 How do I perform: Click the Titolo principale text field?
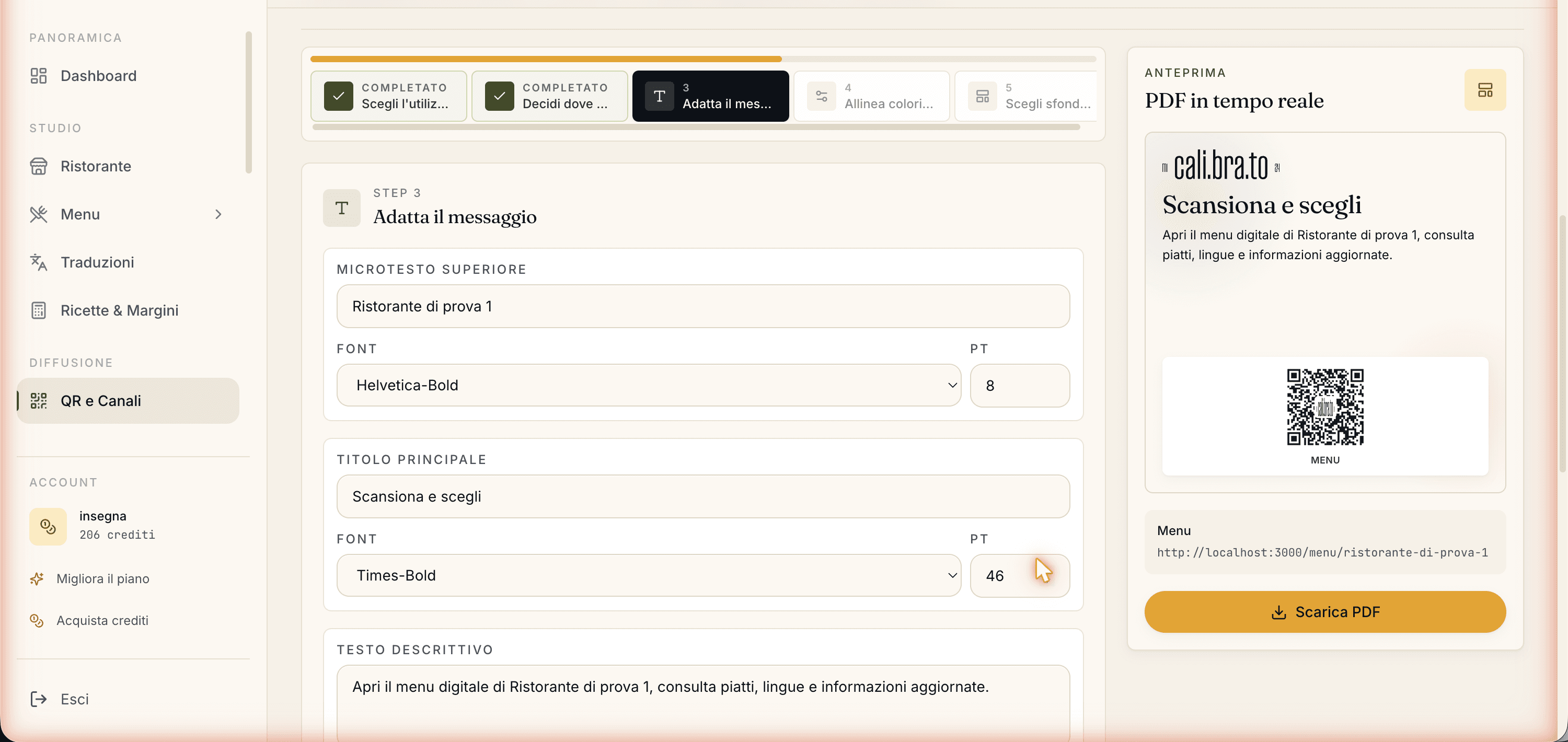702,497
